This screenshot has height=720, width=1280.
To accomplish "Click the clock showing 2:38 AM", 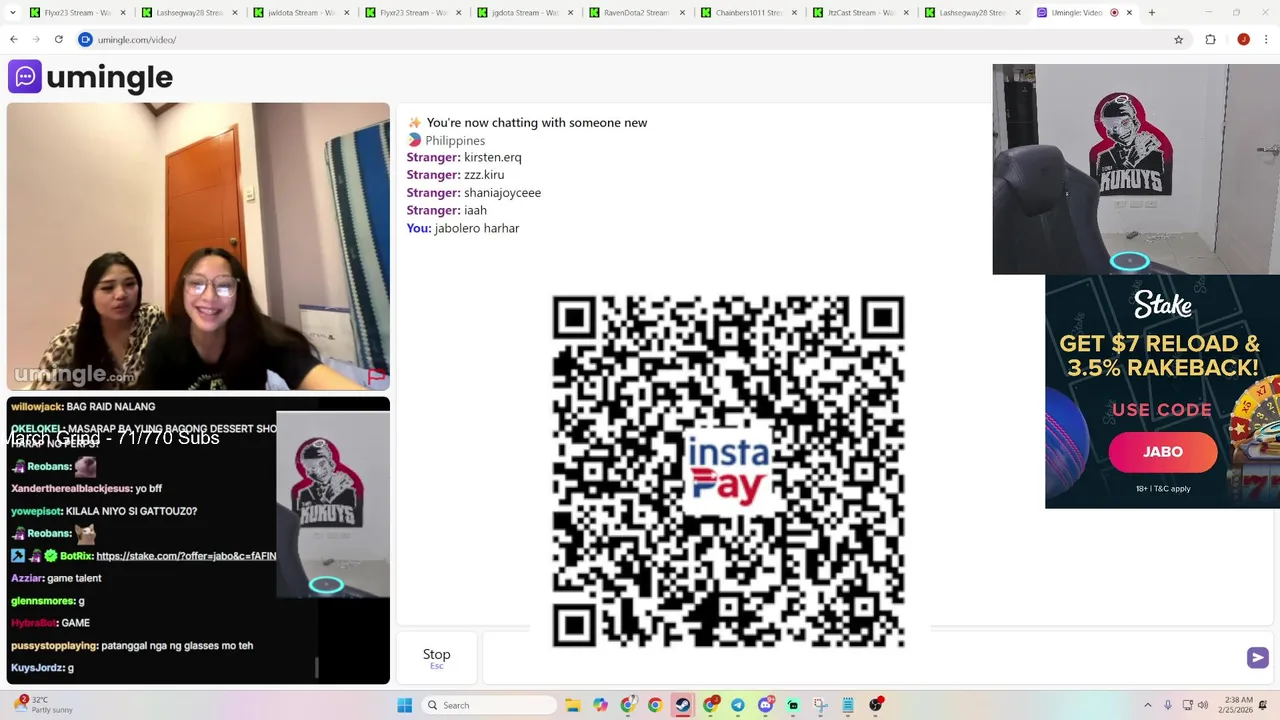I will (1238, 700).
